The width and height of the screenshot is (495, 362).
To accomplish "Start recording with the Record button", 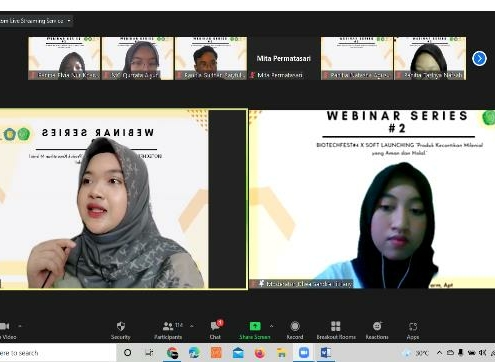I will coord(295,330).
